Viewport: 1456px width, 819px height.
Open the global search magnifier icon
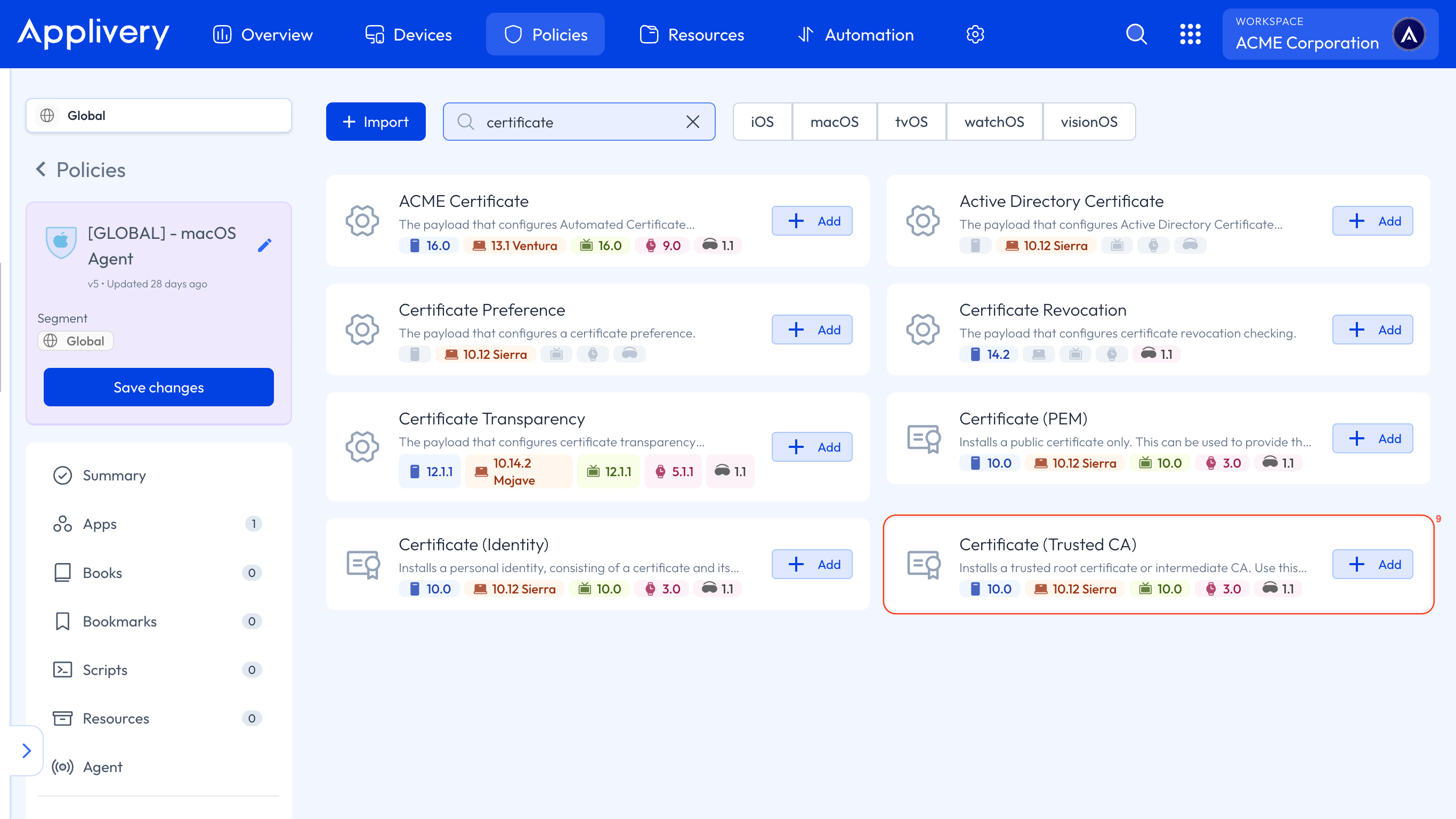(x=1136, y=35)
